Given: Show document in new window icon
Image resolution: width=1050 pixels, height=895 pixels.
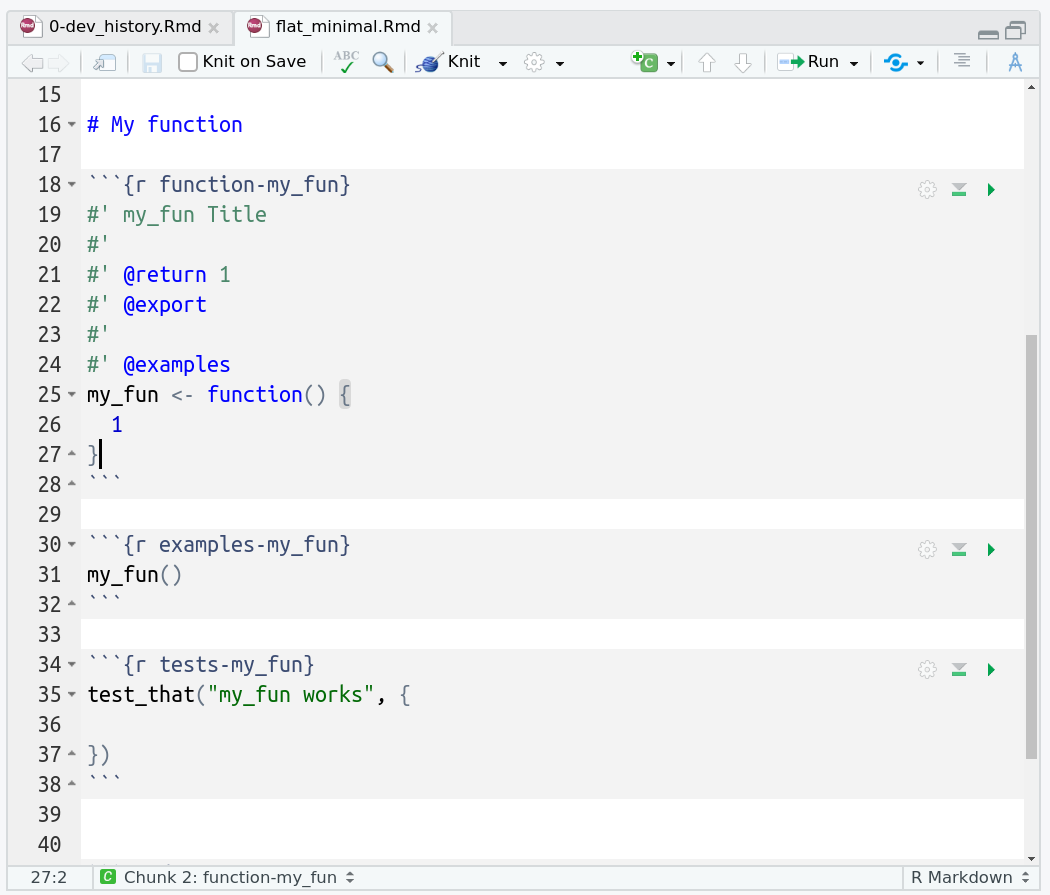Looking at the screenshot, I should [x=104, y=63].
